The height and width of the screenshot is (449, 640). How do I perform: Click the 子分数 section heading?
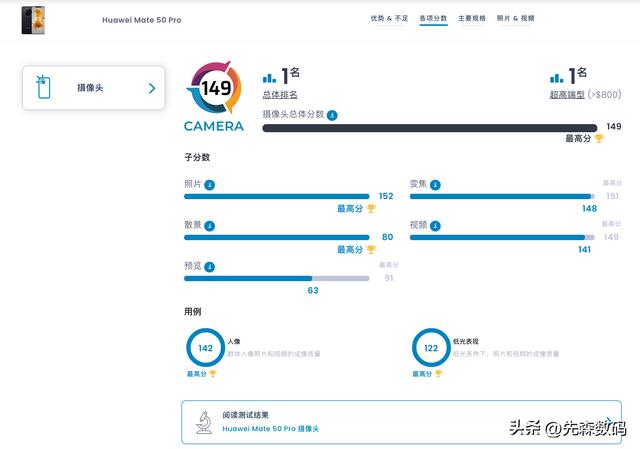(197, 157)
